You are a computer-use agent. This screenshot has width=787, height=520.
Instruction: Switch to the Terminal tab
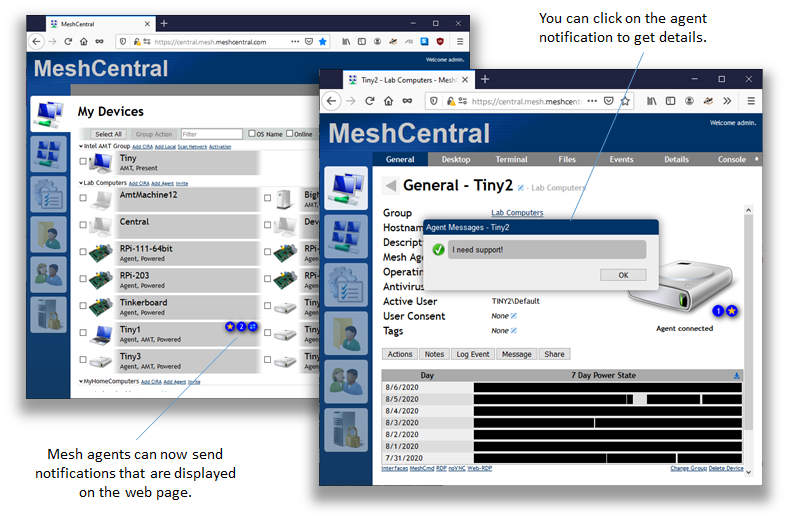511,159
